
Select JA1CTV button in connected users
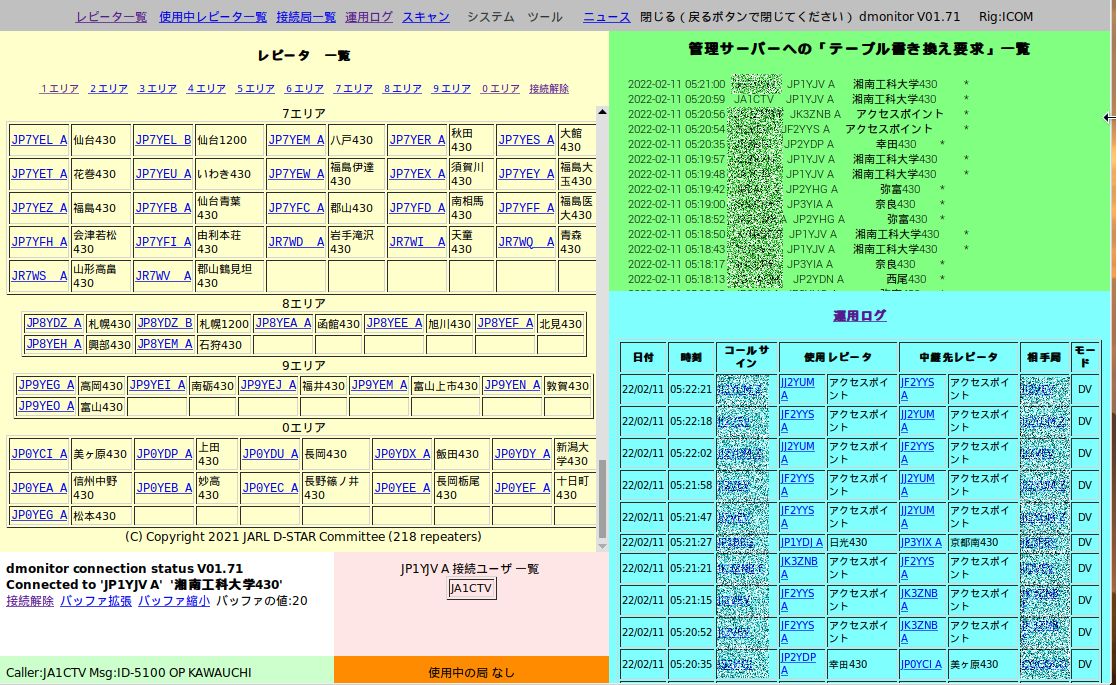pyautogui.click(x=471, y=588)
